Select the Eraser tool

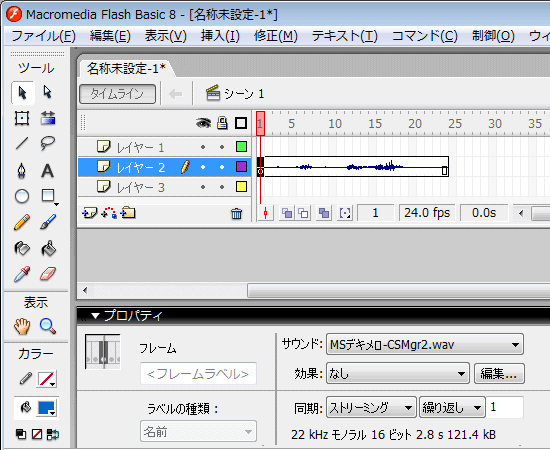(x=48, y=274)
